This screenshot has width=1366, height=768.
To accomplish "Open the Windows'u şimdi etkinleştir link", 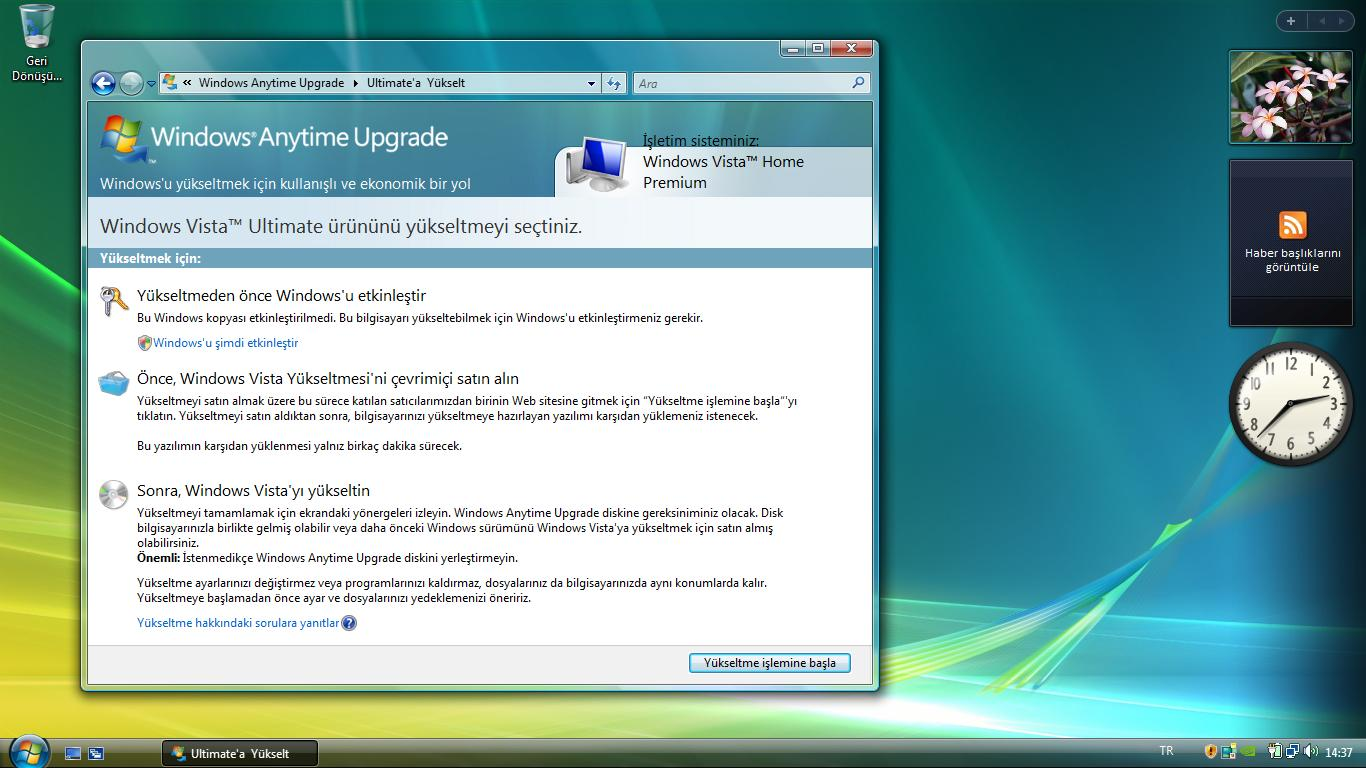I will (x=226, y=343).
